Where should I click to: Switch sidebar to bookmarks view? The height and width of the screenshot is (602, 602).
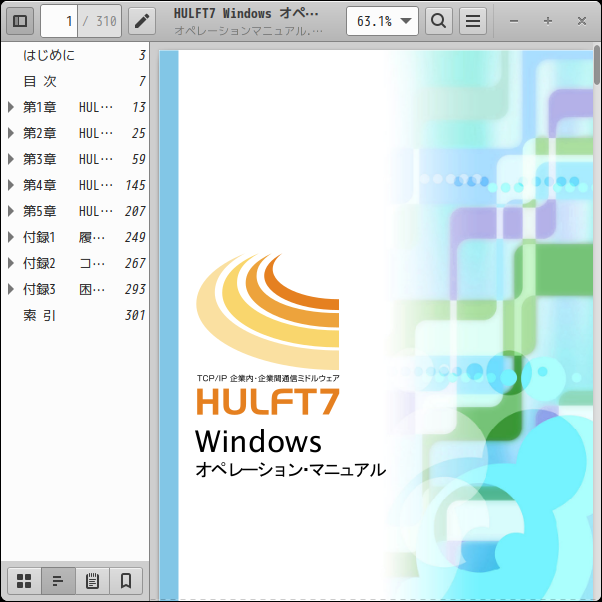126,580
